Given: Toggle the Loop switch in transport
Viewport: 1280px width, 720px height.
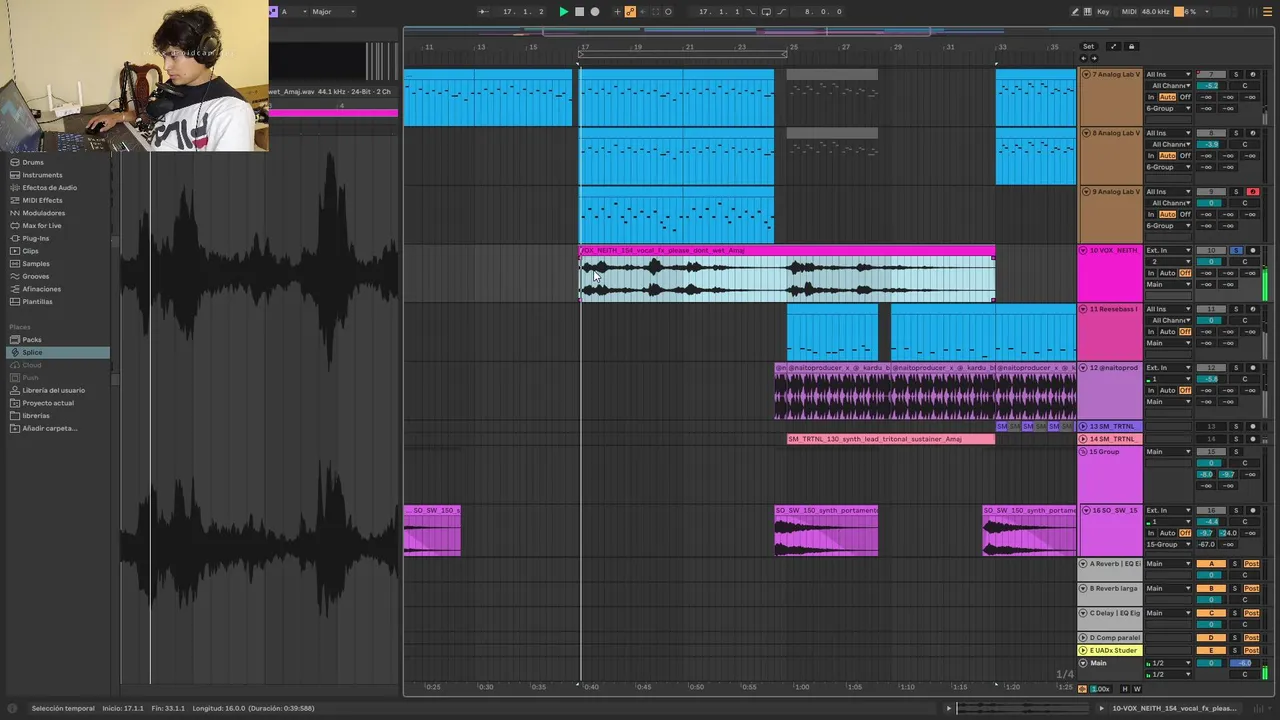Looking at the screenshot, I should [x=766, y=12].
